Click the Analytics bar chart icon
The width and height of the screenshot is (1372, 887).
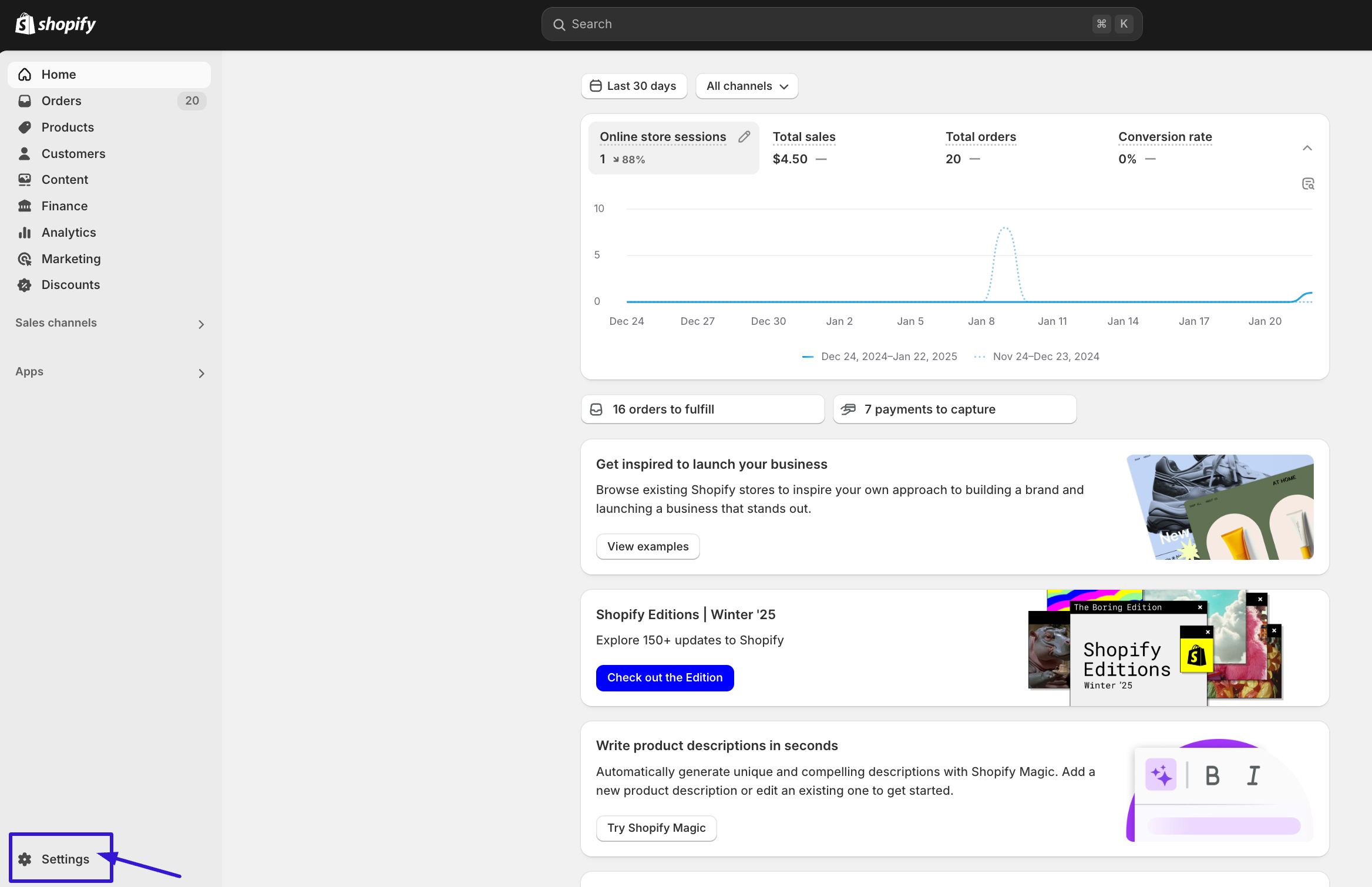(x=25, y=233)
